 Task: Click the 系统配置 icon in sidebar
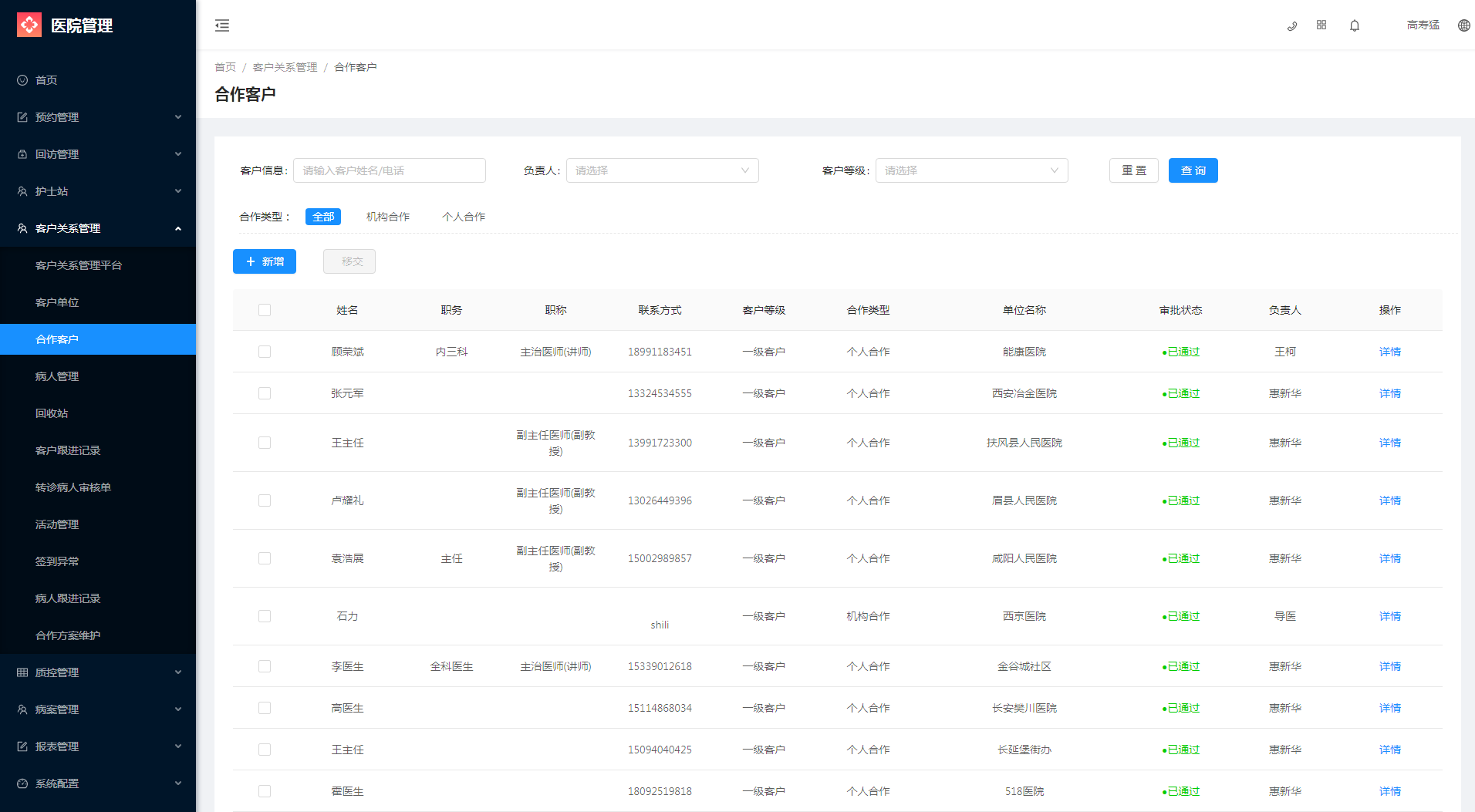(22, 783)
